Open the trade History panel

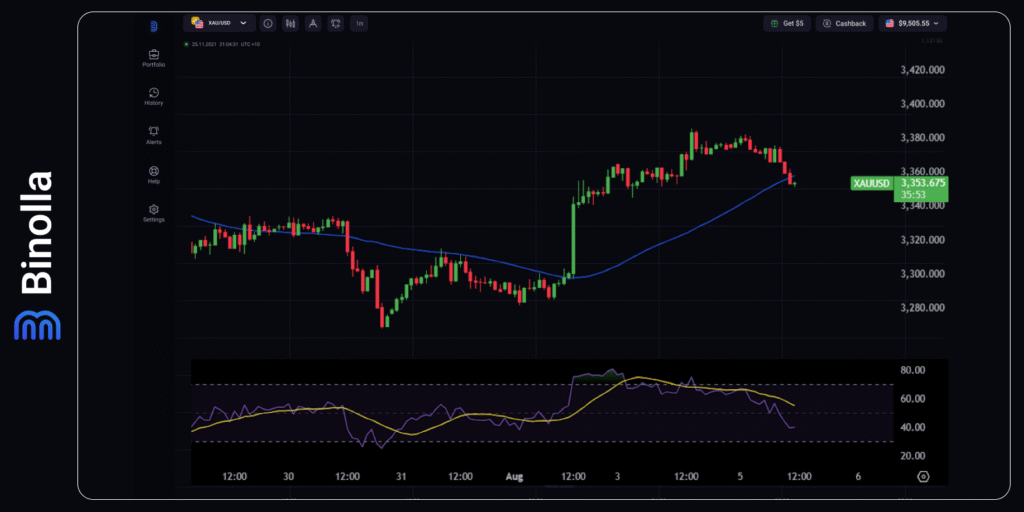click(154, 96)
